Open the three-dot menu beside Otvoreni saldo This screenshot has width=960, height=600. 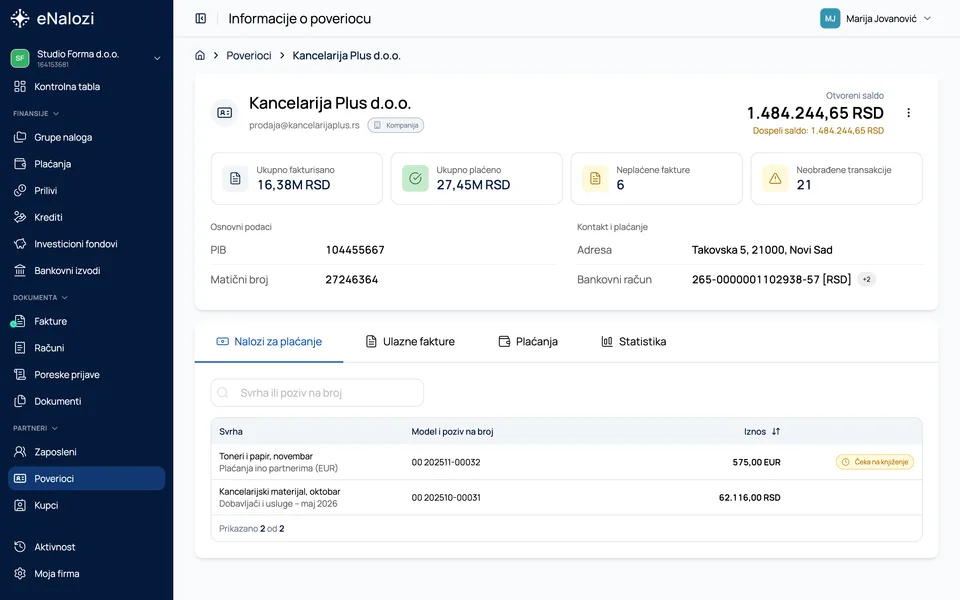[x=909, y=113]
